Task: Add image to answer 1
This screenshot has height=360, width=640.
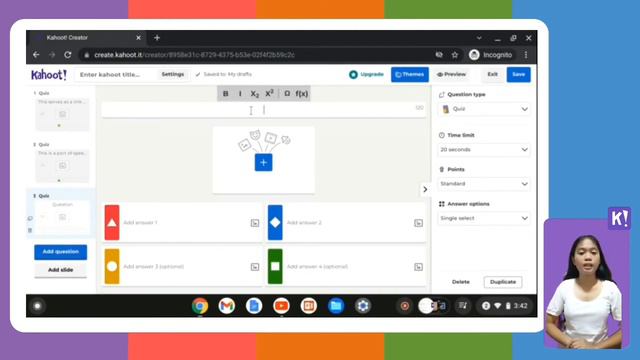Action: [255, 223]
